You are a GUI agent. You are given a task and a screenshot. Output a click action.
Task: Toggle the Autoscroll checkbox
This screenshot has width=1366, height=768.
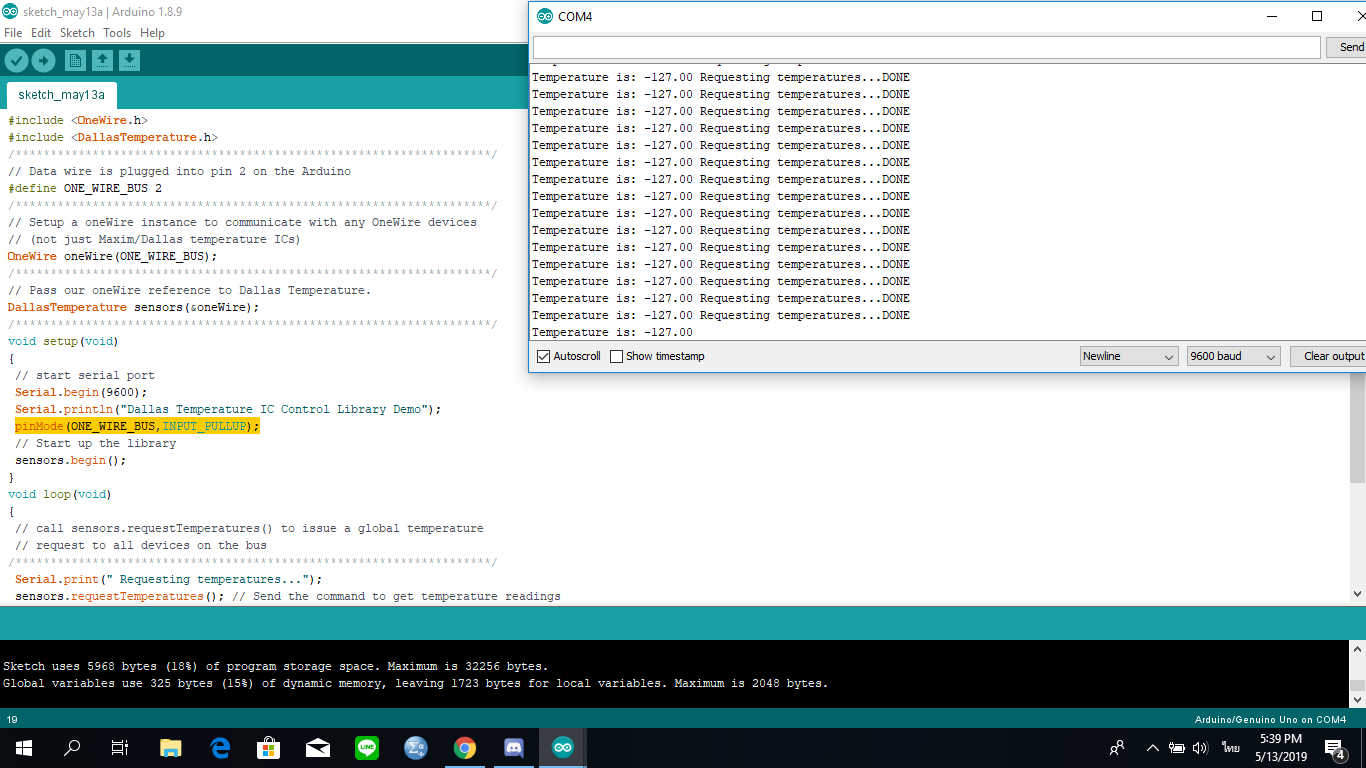click(544, 356)
